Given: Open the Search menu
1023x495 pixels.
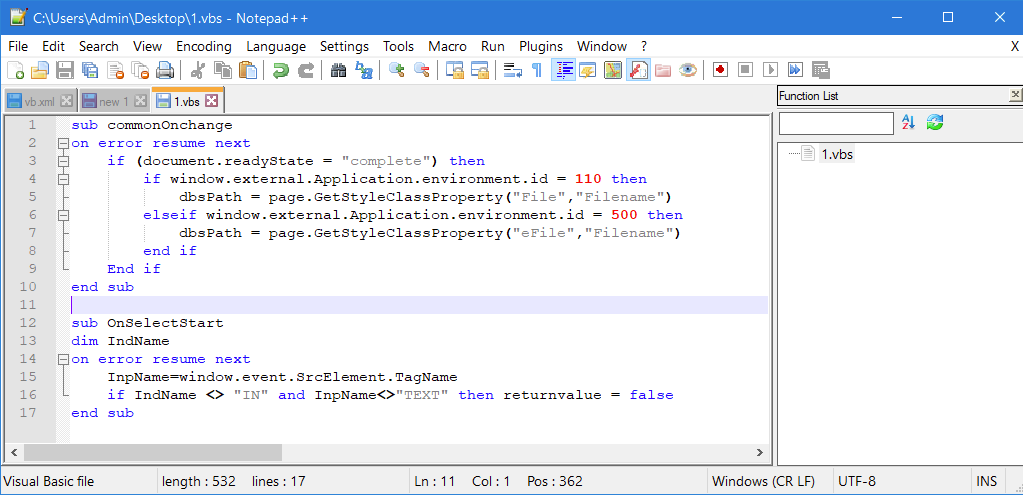Looking at the screenshot, I should point(99,46).
